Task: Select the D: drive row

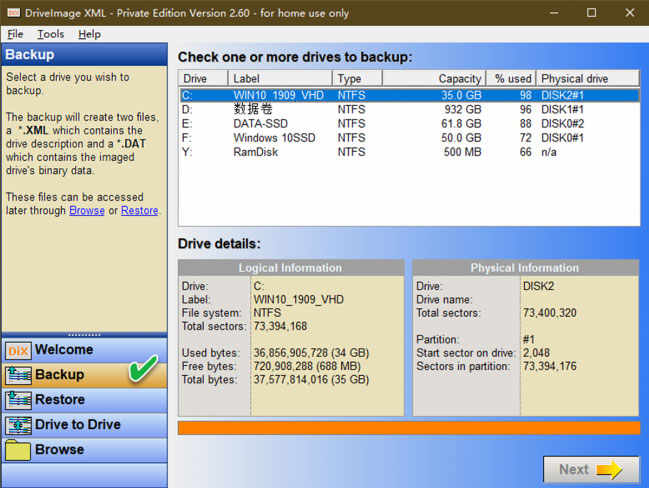Action: pyautogui.click(x=409, y=109)
